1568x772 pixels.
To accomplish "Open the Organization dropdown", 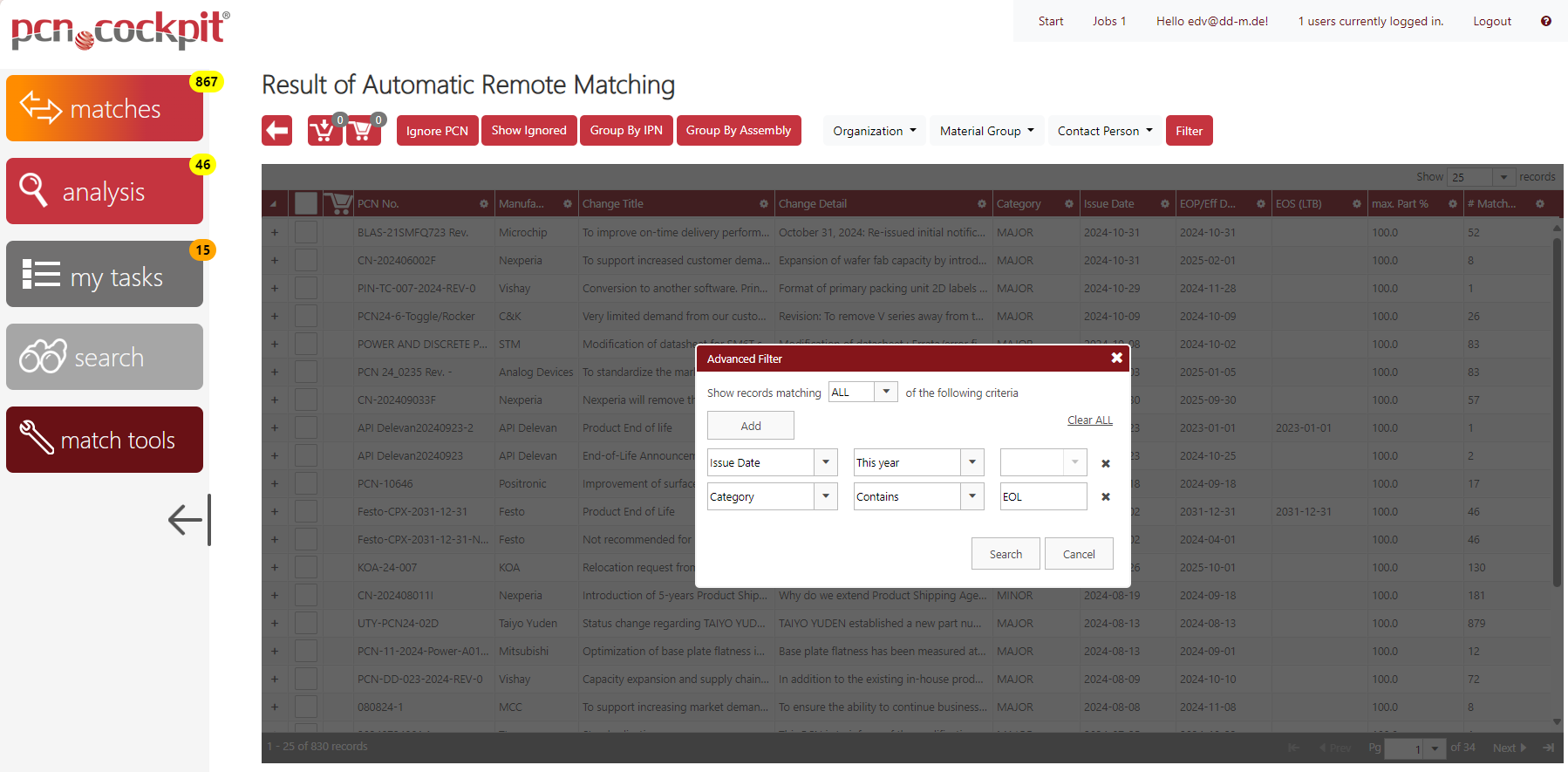I will point(874,131).
